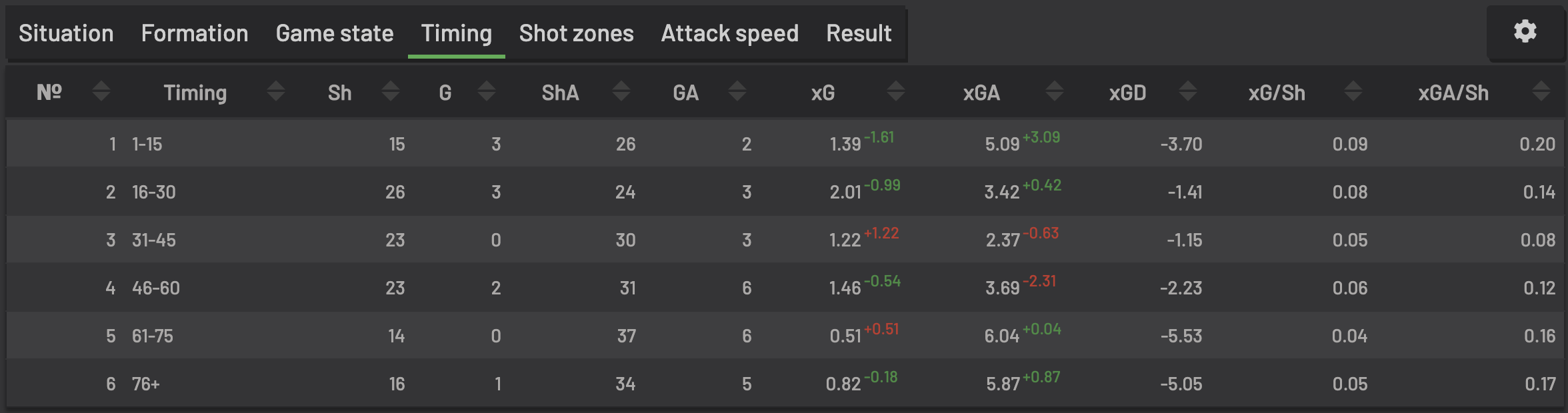1568x413 pixels.
Task: Sort by xGA column sort icon
Action: (1055, 91)
